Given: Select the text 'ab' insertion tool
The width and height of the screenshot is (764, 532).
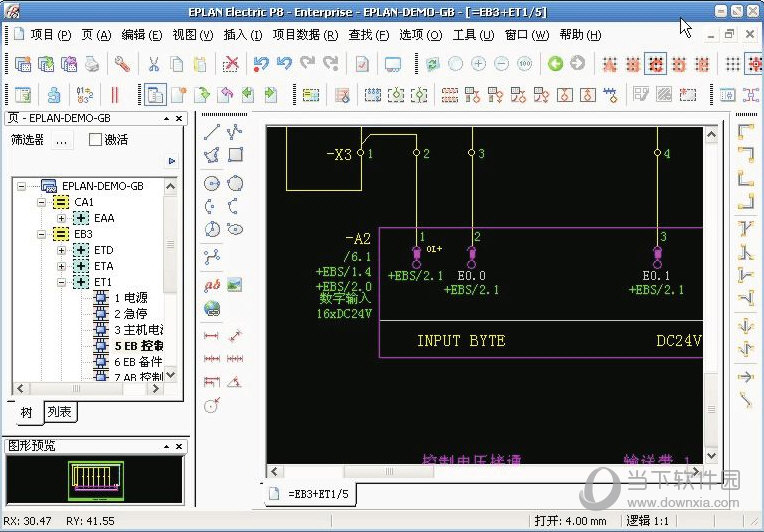Looking at the screenshot, I should click(x=212, y=285).
